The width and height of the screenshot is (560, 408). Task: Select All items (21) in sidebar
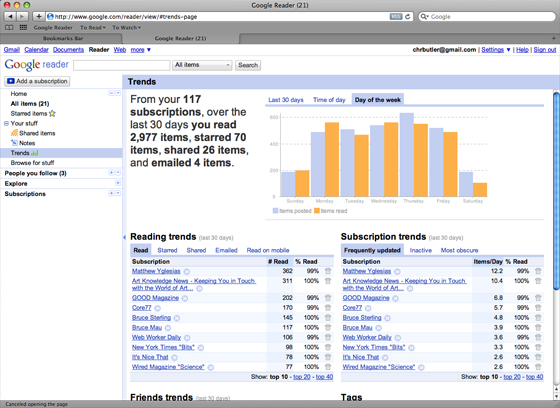tap(30, 104)
